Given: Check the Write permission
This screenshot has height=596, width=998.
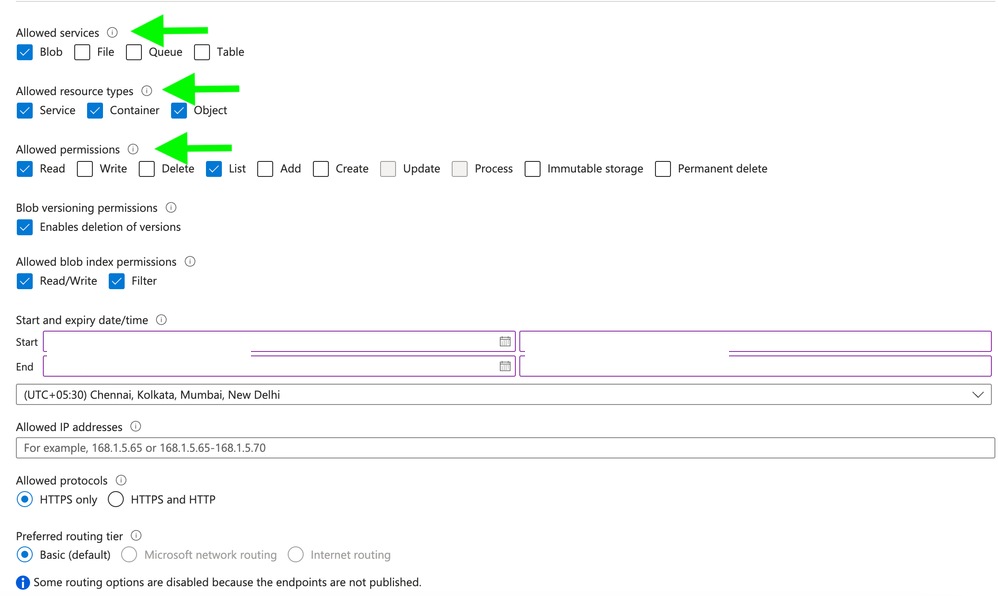Looking at the screenshot, I should point(85,169).
